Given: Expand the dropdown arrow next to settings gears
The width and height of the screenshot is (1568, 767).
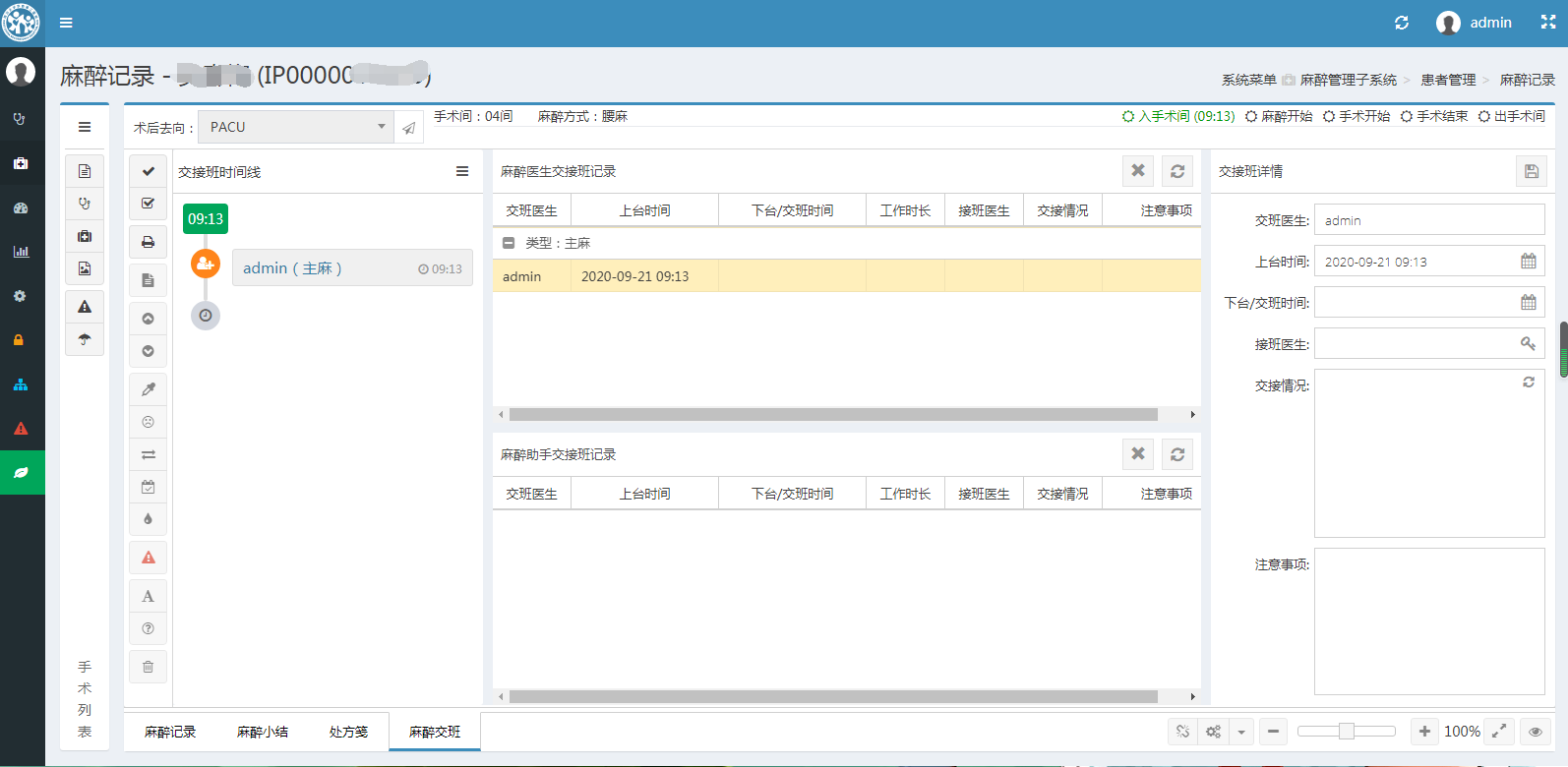Looking at the screenshot, I should coord(1241,732).
